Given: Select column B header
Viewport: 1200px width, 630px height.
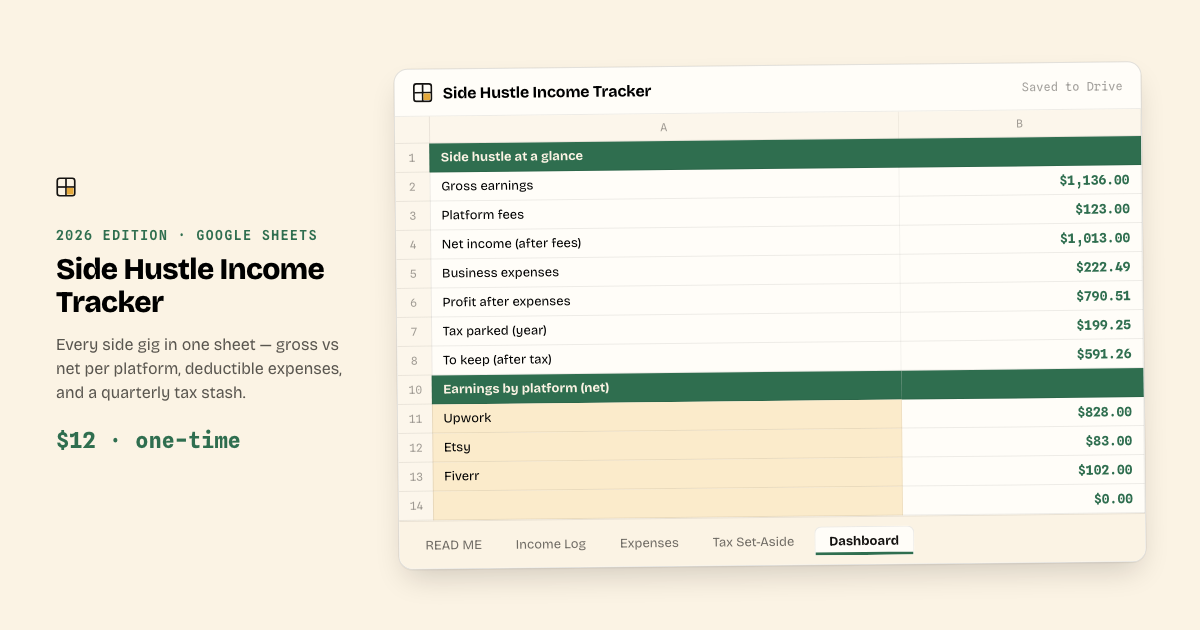Looking at the screenshot, I should click(1019, 124).
